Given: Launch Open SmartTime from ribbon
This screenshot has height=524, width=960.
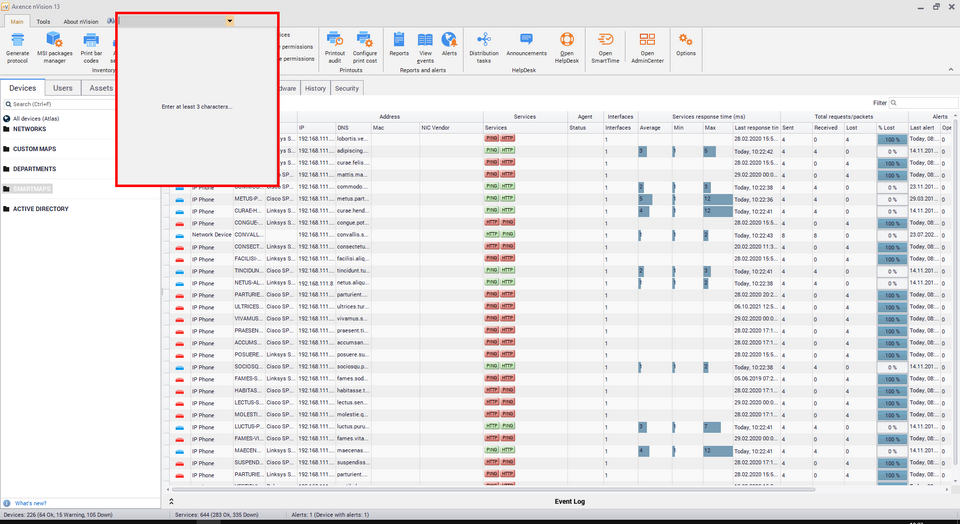Looking at the screenshot, I should pyautogui.click(x=605, y=45).
